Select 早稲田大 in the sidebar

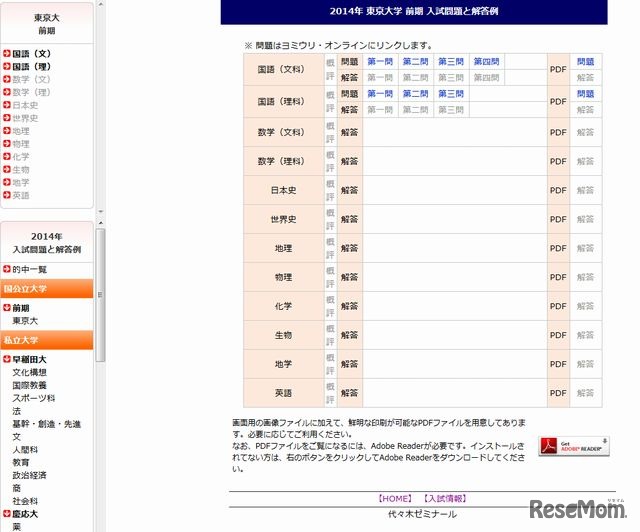[29, 359]
